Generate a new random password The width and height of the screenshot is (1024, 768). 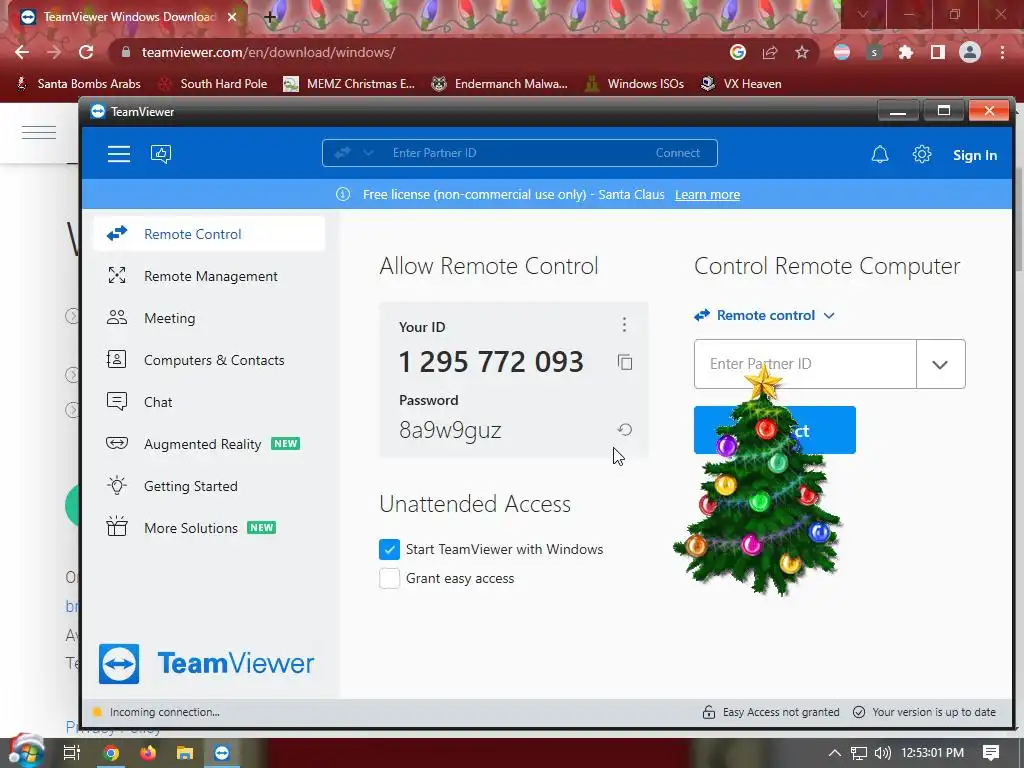pos(625,429)
